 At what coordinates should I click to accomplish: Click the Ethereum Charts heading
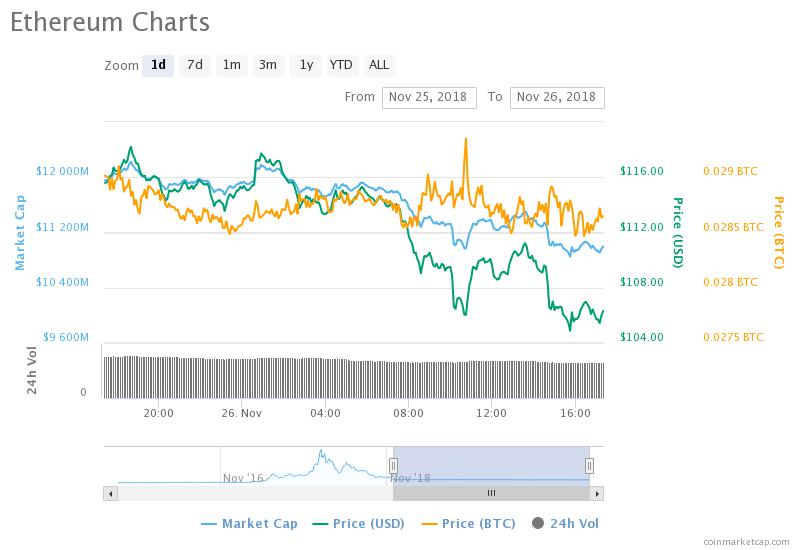point(110,22)
